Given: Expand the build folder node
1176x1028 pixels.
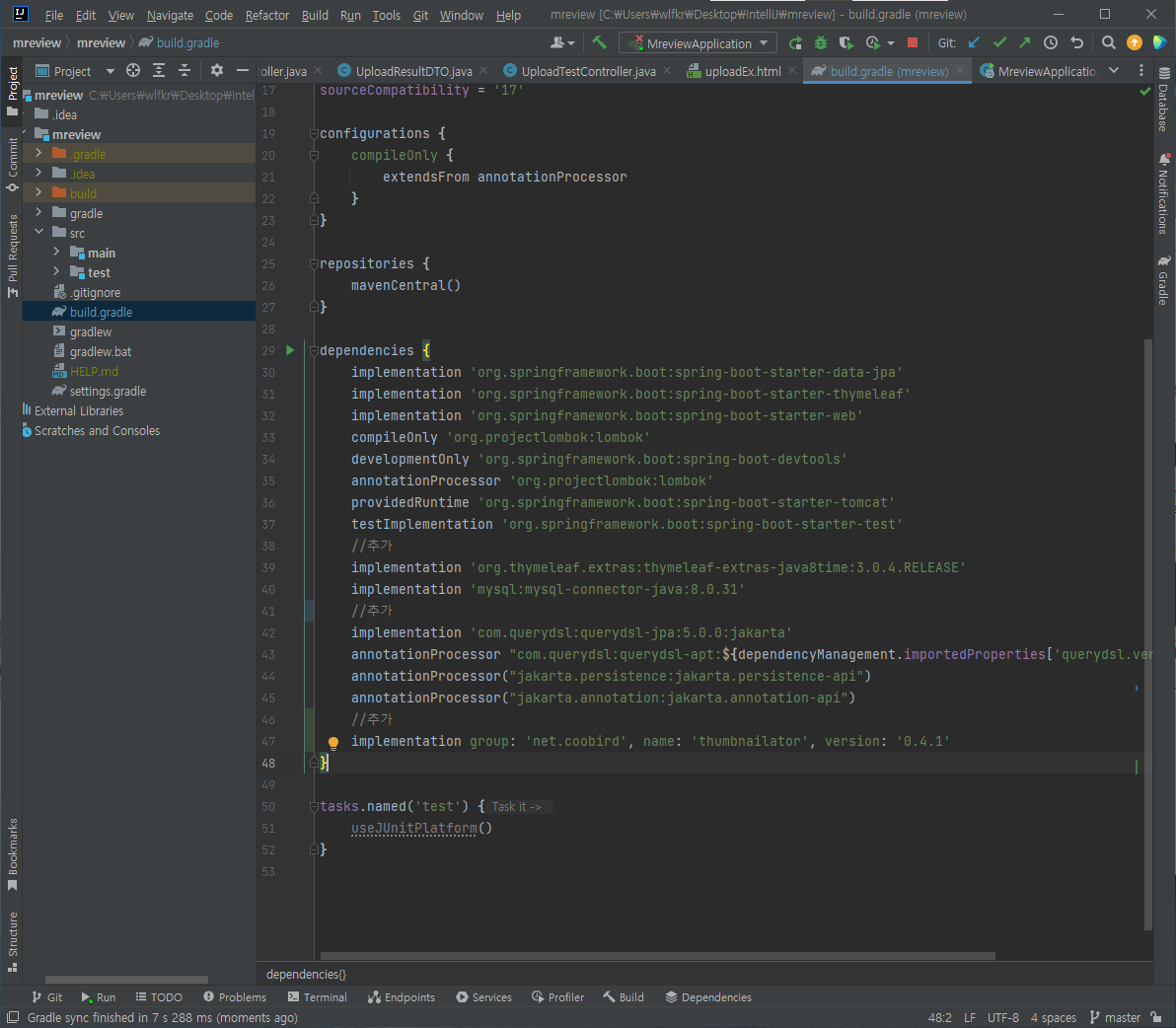Looking at the screenshot, I should (x=39, y=192).
